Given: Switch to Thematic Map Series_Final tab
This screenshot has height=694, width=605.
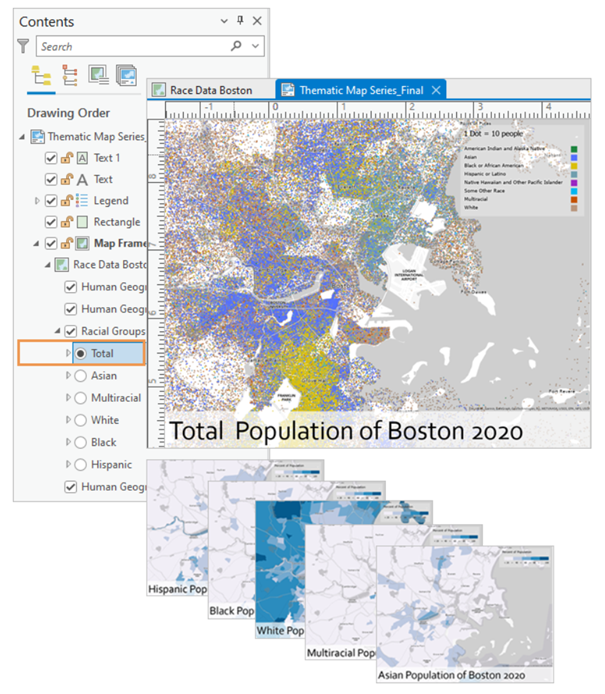Looking at the screenshot, I should pos(361,90).
